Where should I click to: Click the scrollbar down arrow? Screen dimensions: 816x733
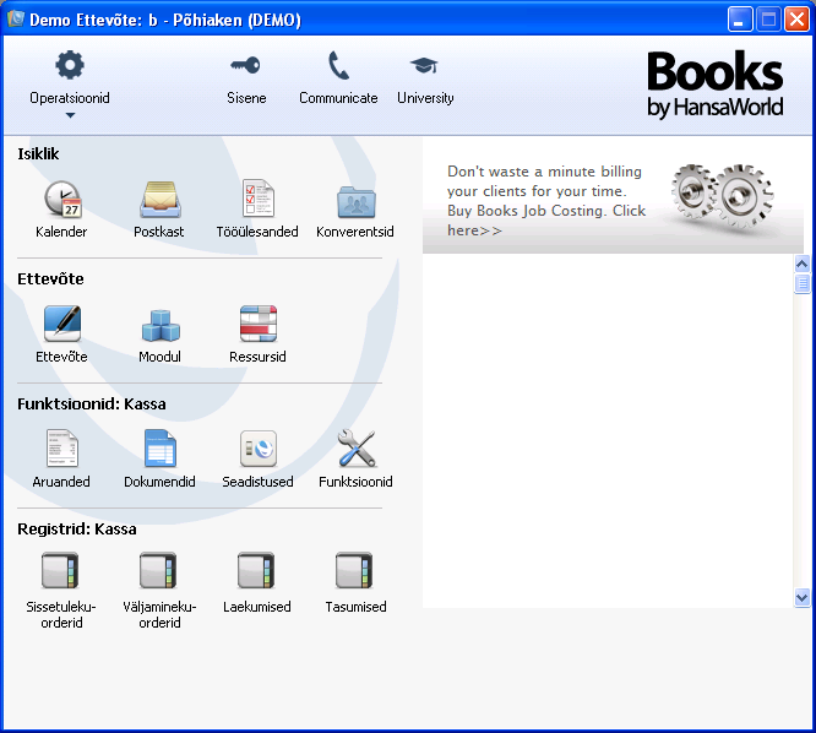(802, 598)
